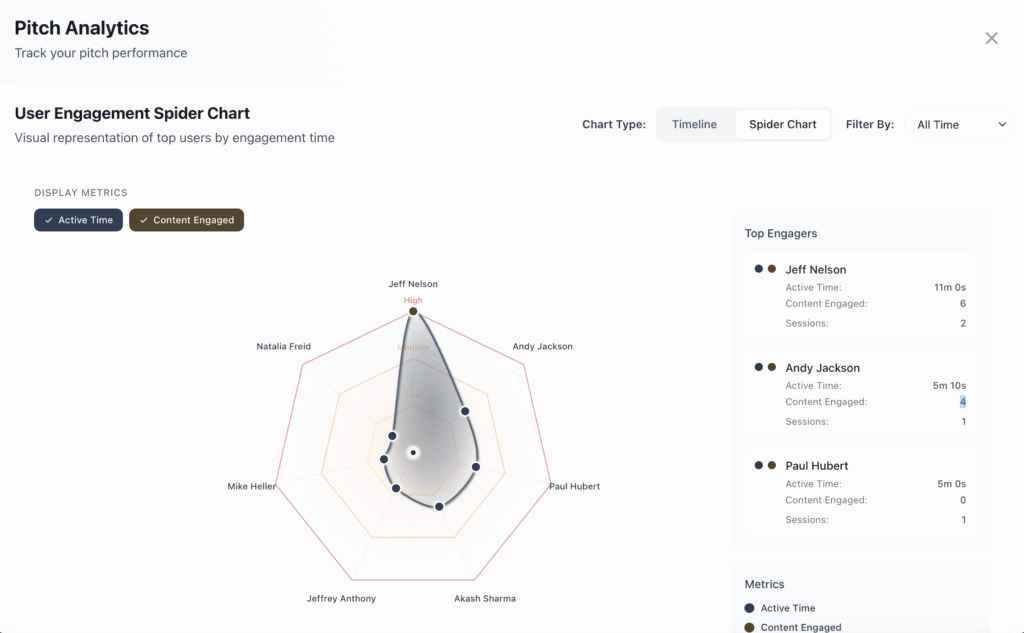
Task: Select the Spider Chart tab
Action: 782,125
